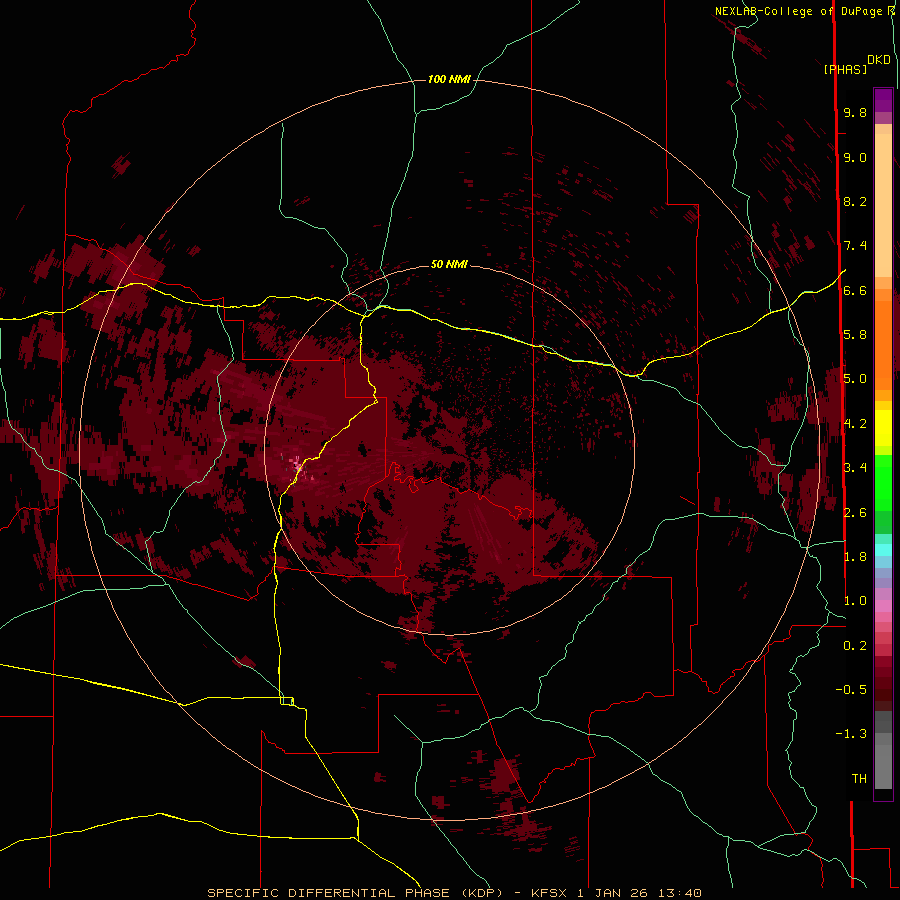Click the 8.2 value on the legend
The width and height of the screenshot is (900, 900).
pyautogui.click(x=855, y=201)
